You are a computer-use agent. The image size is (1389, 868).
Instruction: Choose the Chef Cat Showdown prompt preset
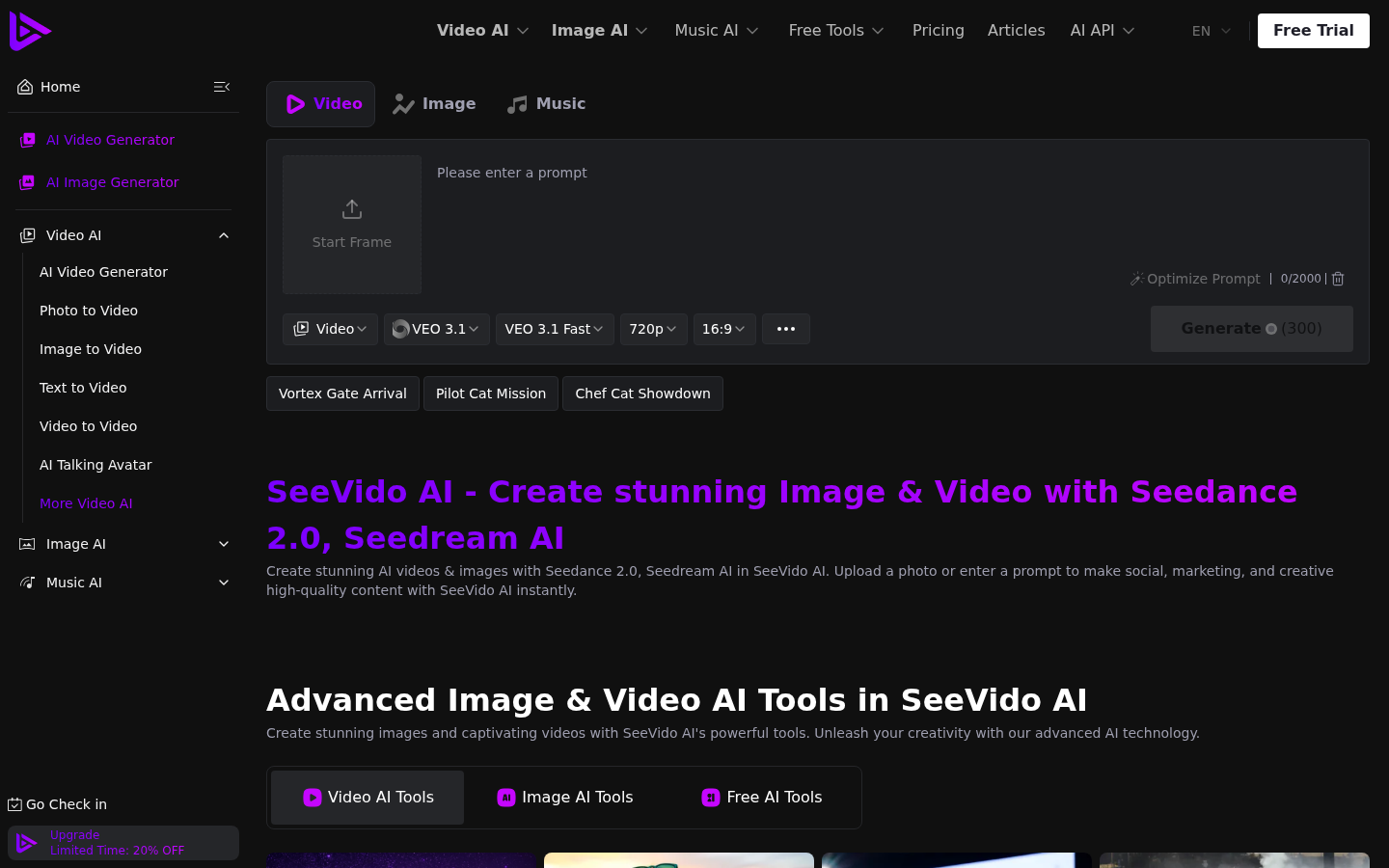click(x=642, y=393)
